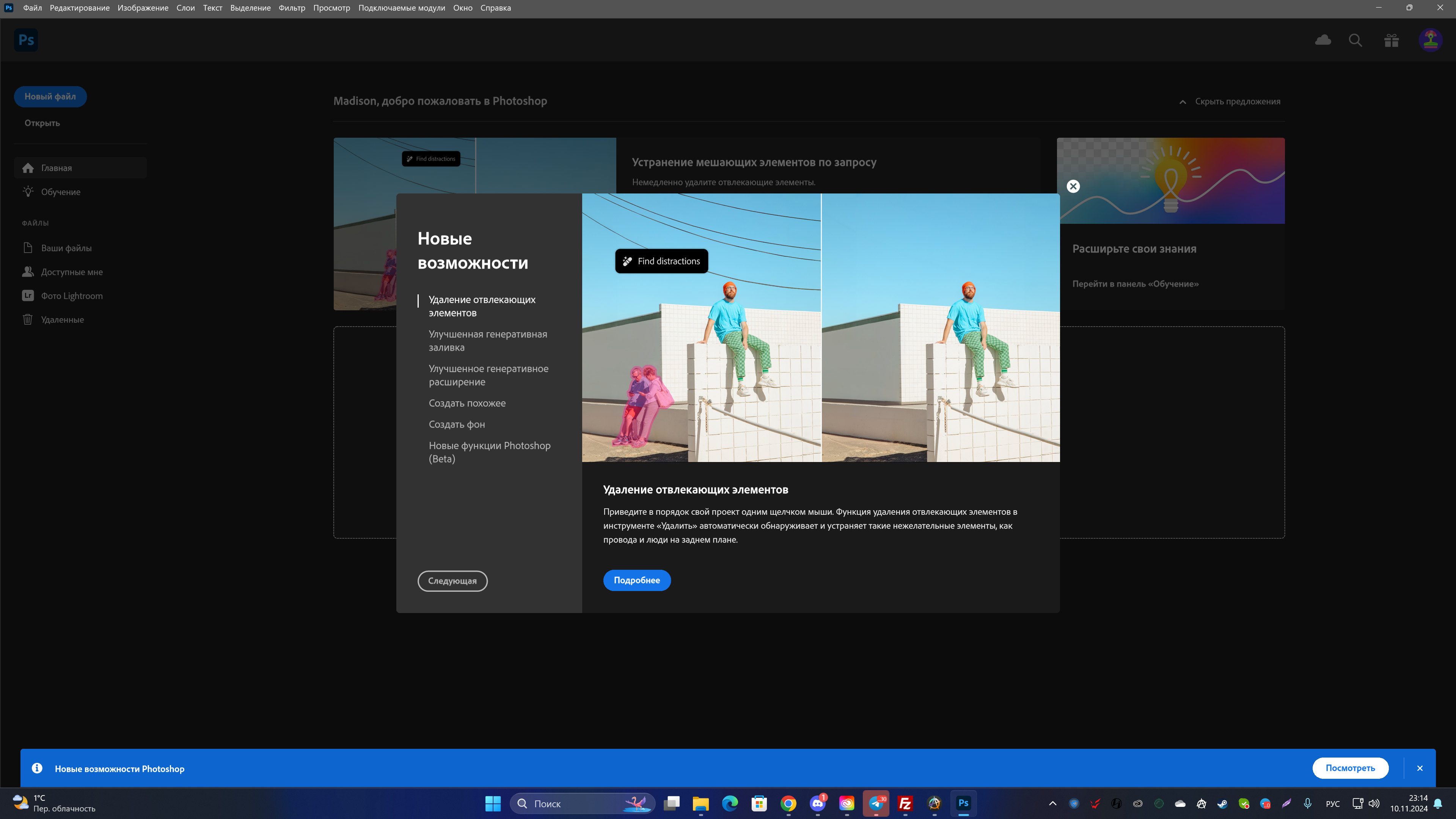Open Telegram from taskbar
This screenshot has height=819, width=1456.
[x=876, y=803]
